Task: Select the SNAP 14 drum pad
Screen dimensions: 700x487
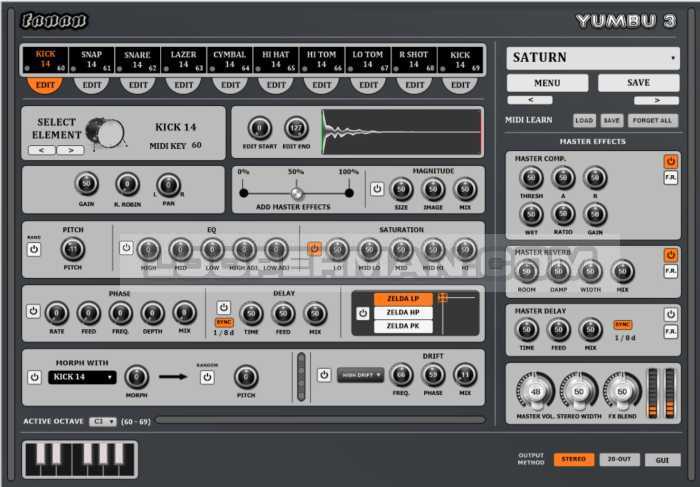Action: pyautogui.click(x=92, y=60)
